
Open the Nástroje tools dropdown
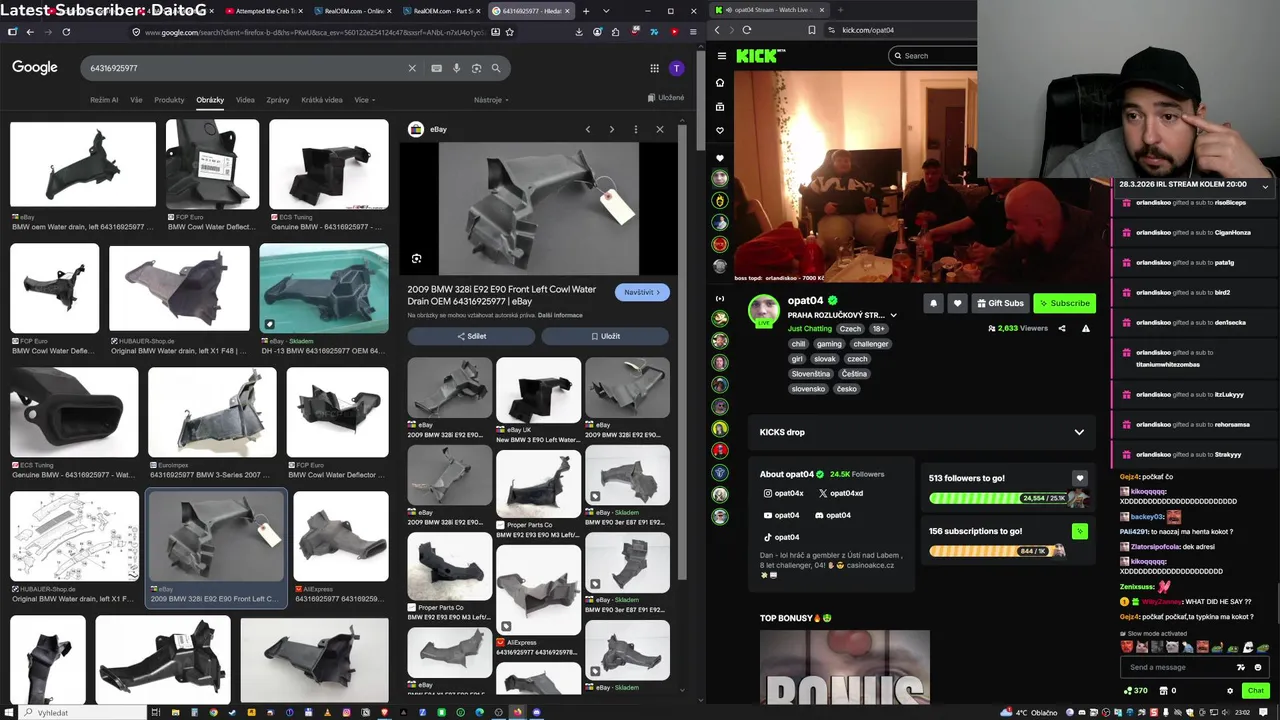[x=491, y=100]
